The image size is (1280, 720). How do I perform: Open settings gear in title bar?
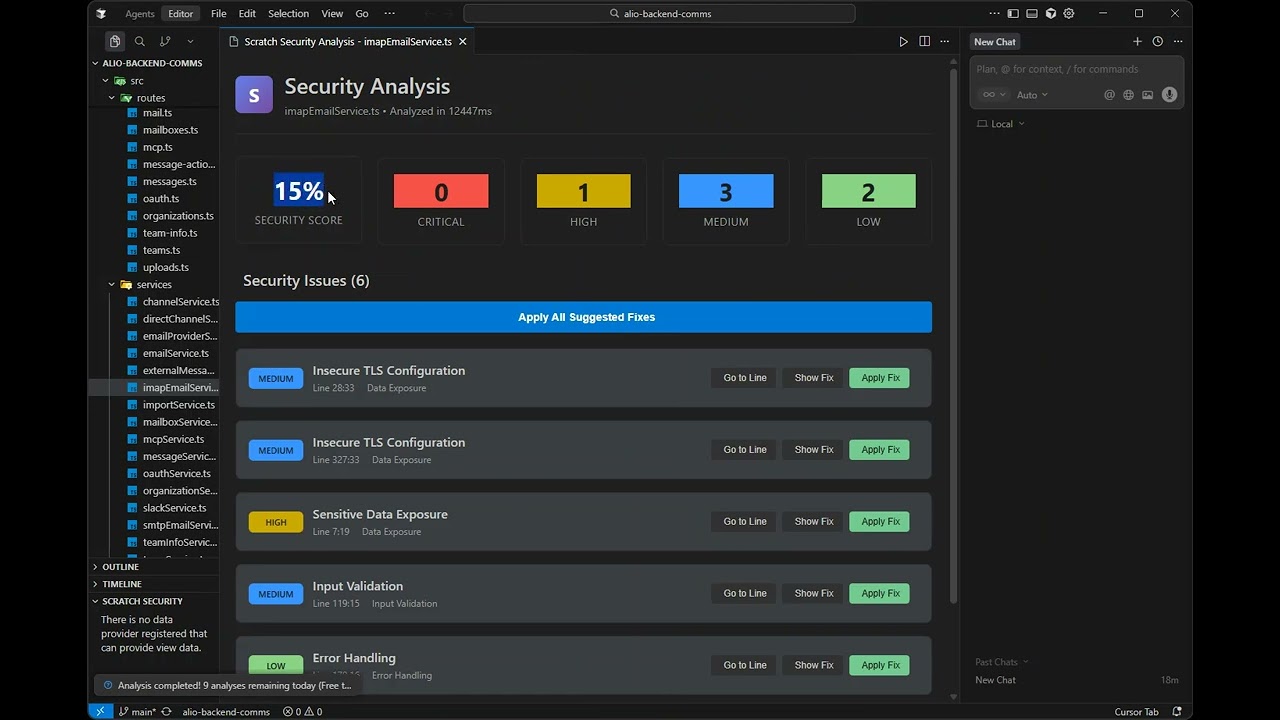(1069, 14)
